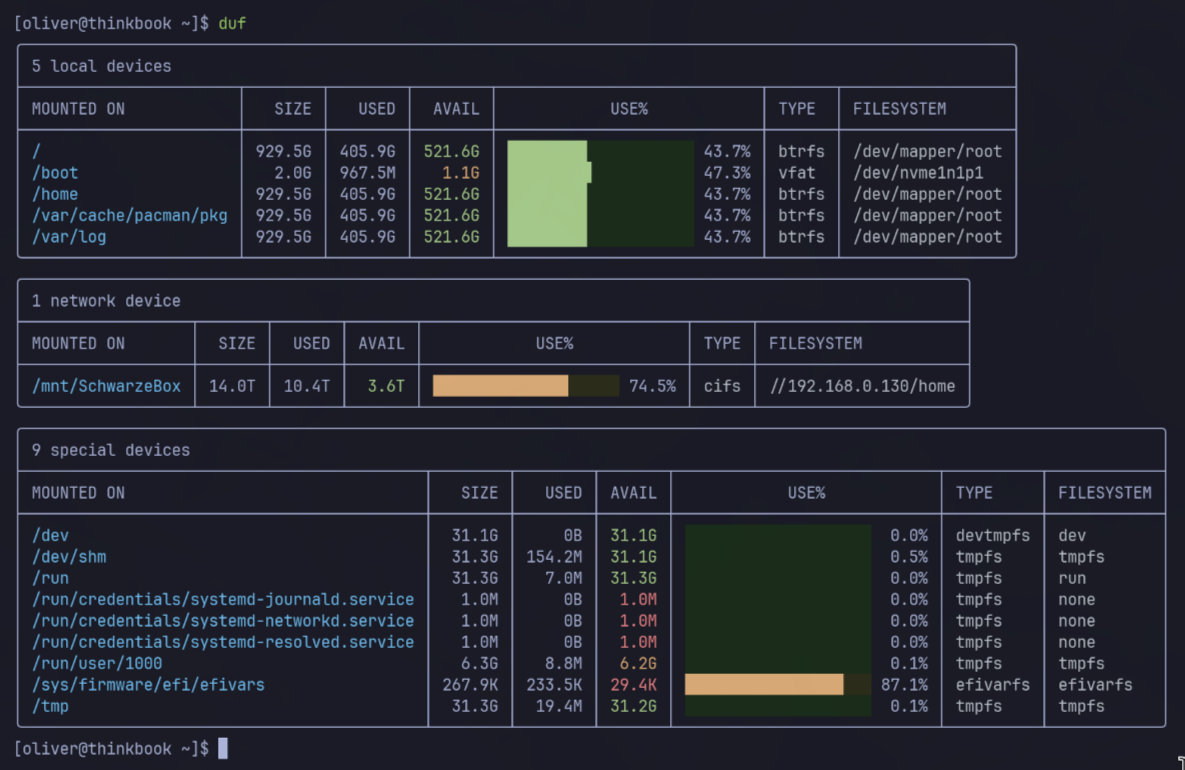Screen dimensions: 1185x770
Task: Click the /dev/nvme1n1p1 filesystem entry
Action: (x=918, y=173)
